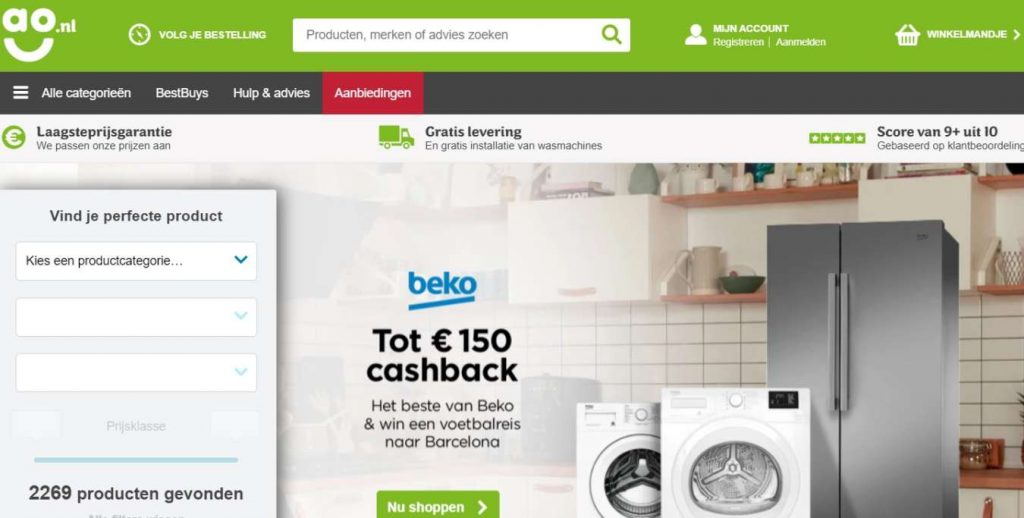Click the compass icon beside Volg je bestelling
Viewport: 1024px width, 518px height.
(139, 35)
